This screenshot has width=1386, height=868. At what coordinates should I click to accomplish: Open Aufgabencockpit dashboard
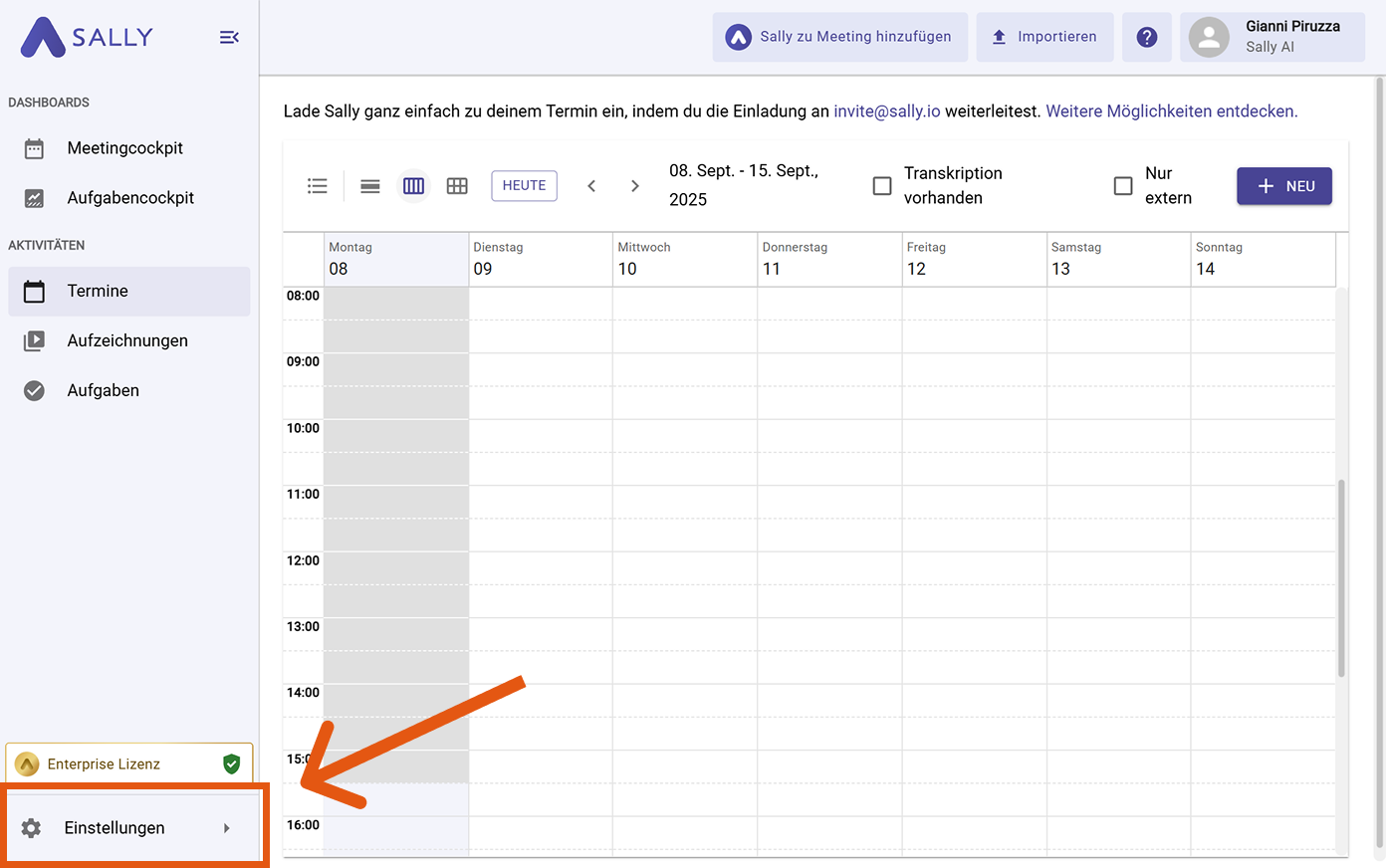(x=130, y=198)
